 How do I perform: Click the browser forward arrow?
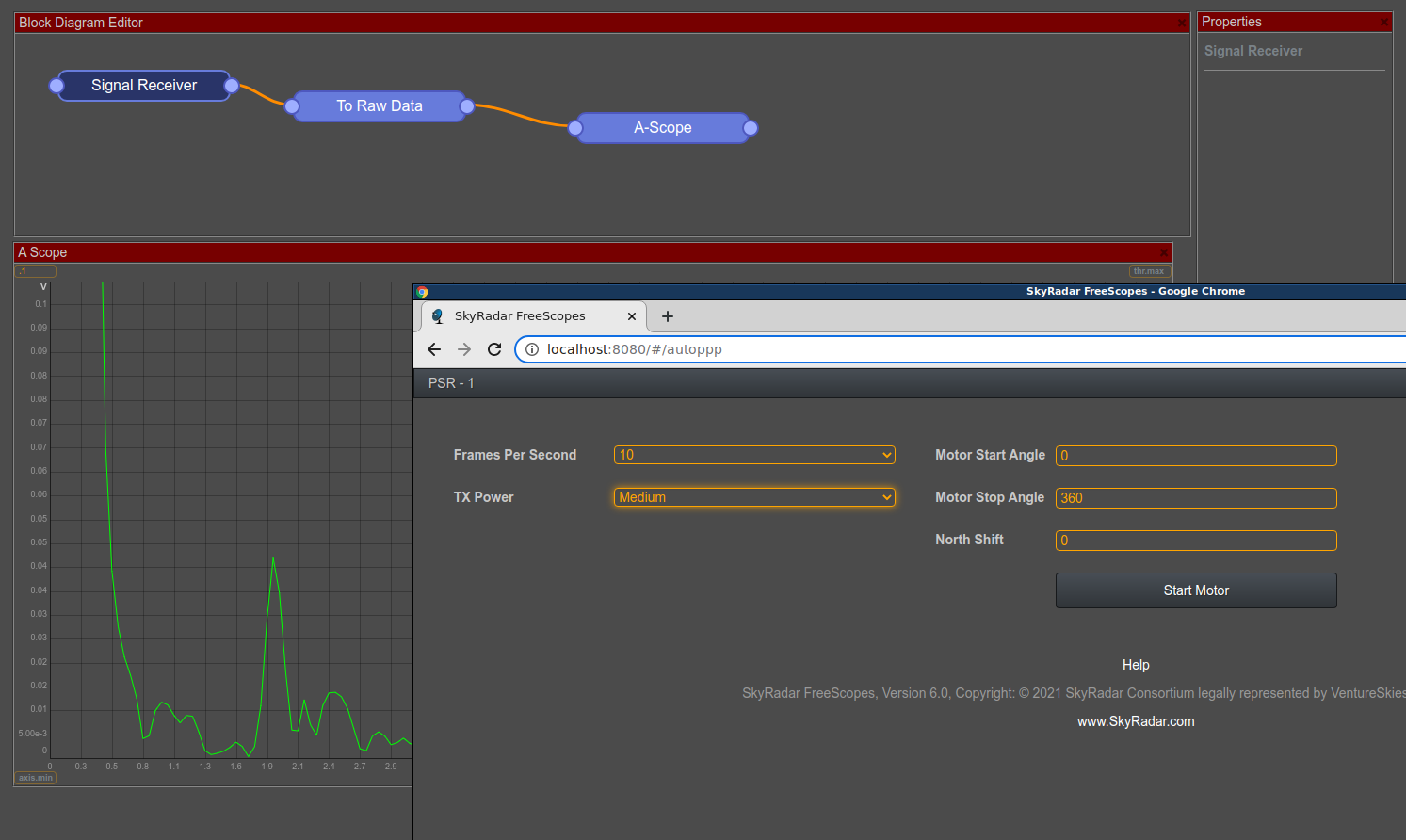[x=464, y=349]
